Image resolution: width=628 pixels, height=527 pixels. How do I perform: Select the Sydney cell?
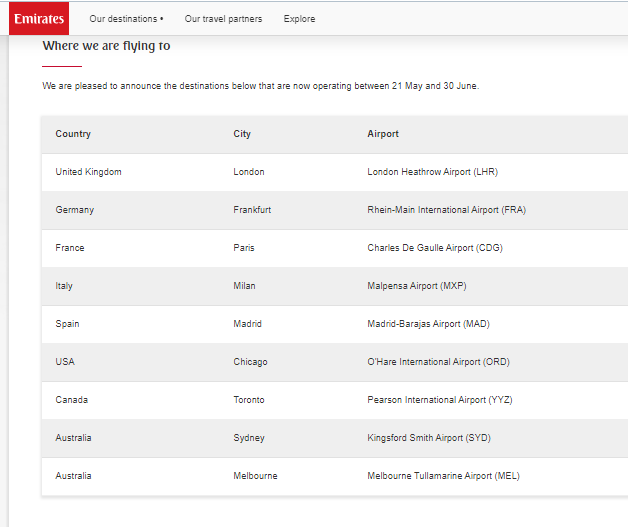click(249, 438)
